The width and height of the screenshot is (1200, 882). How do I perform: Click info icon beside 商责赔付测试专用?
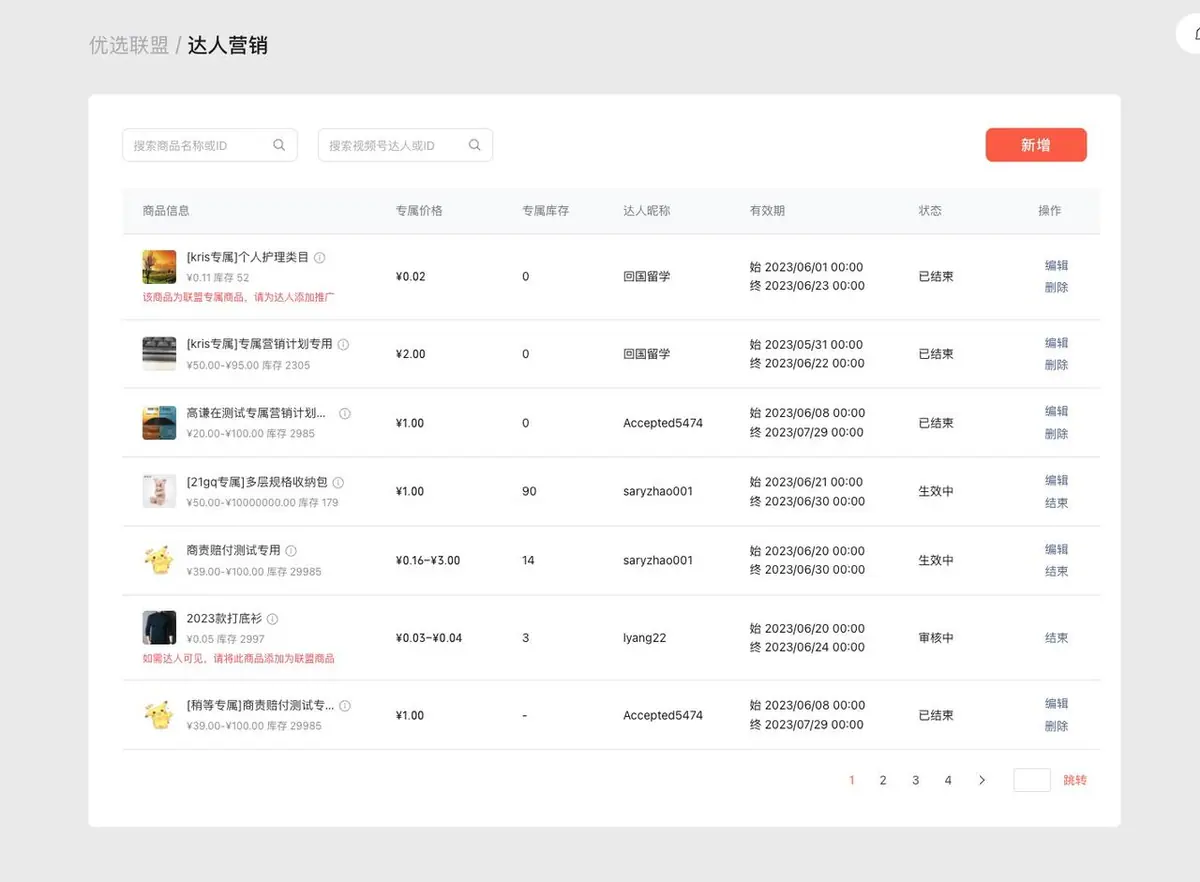pos(291,551)
